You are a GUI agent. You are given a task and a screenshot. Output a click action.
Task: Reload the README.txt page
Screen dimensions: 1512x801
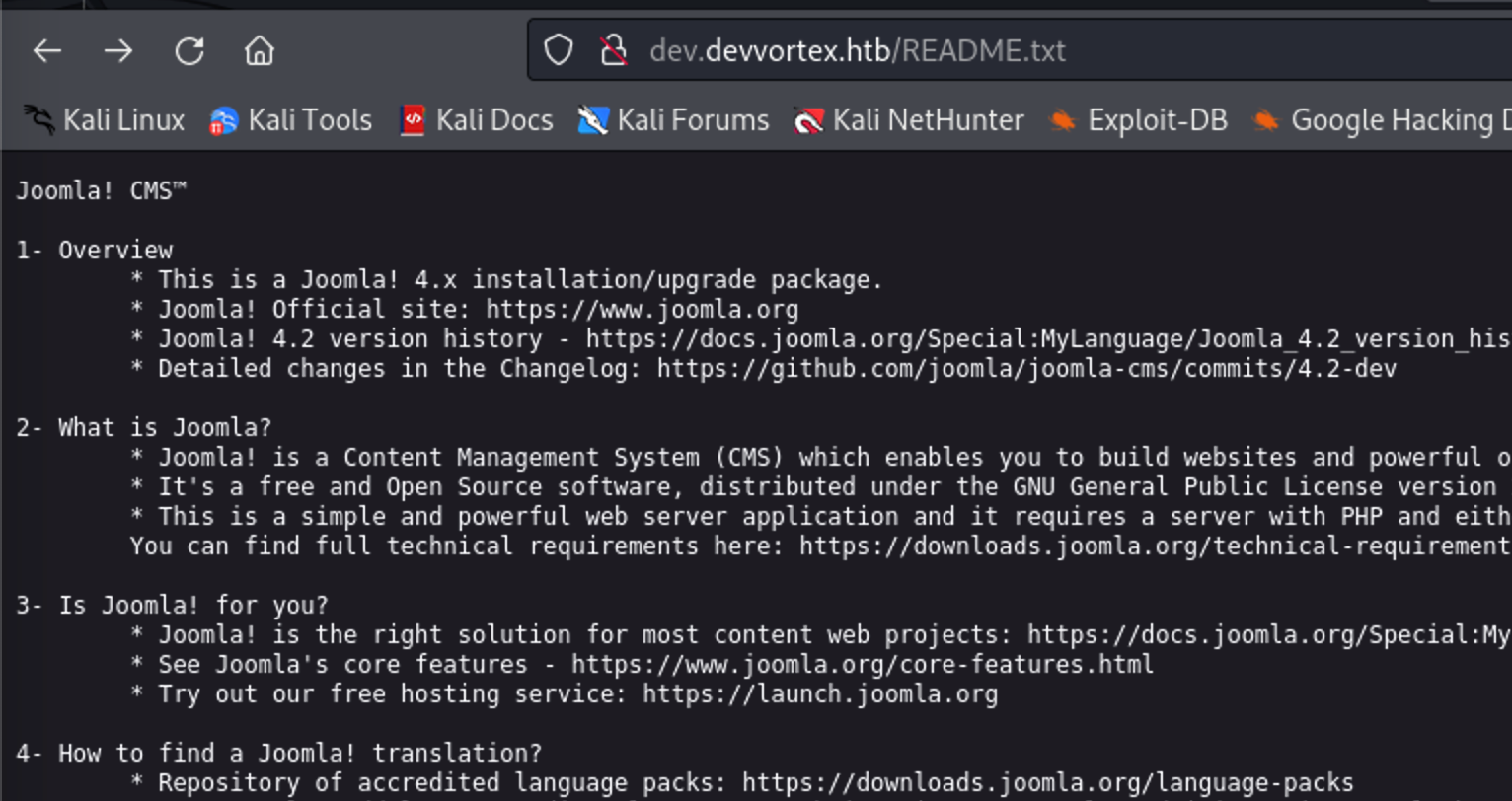pyautogui.click(x=189, y=50)
